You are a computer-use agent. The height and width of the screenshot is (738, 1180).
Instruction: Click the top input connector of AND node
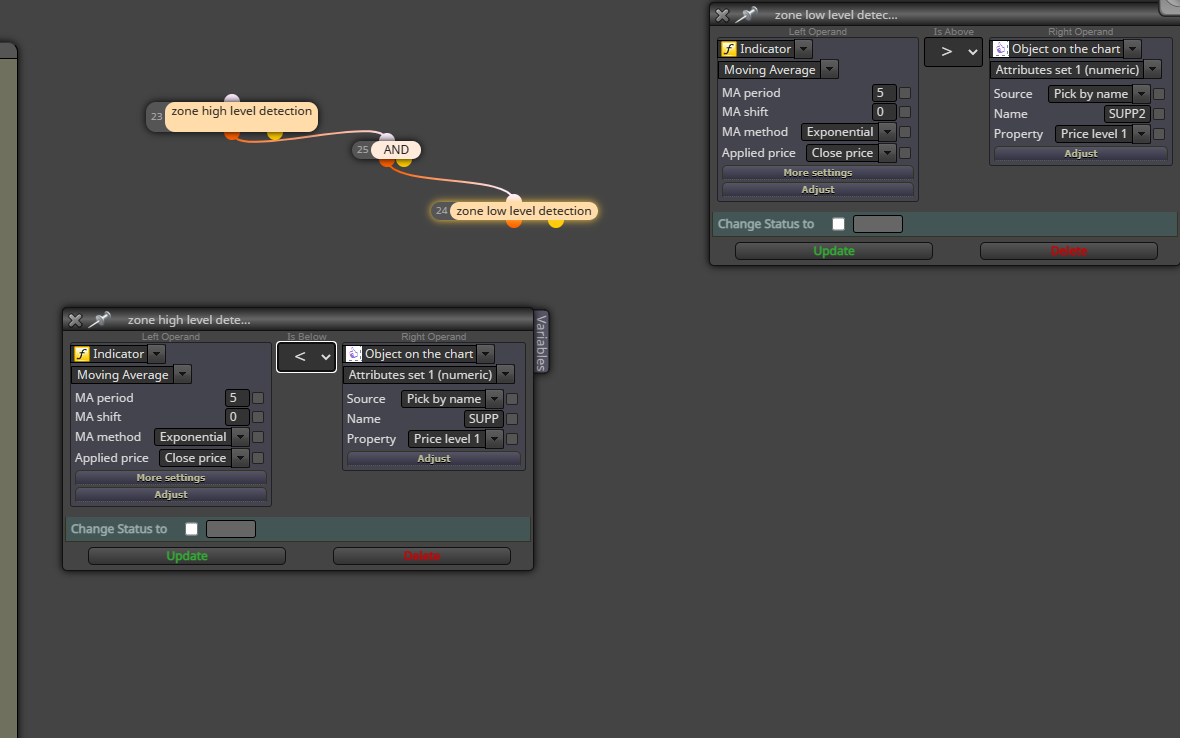tap(387, 137)
